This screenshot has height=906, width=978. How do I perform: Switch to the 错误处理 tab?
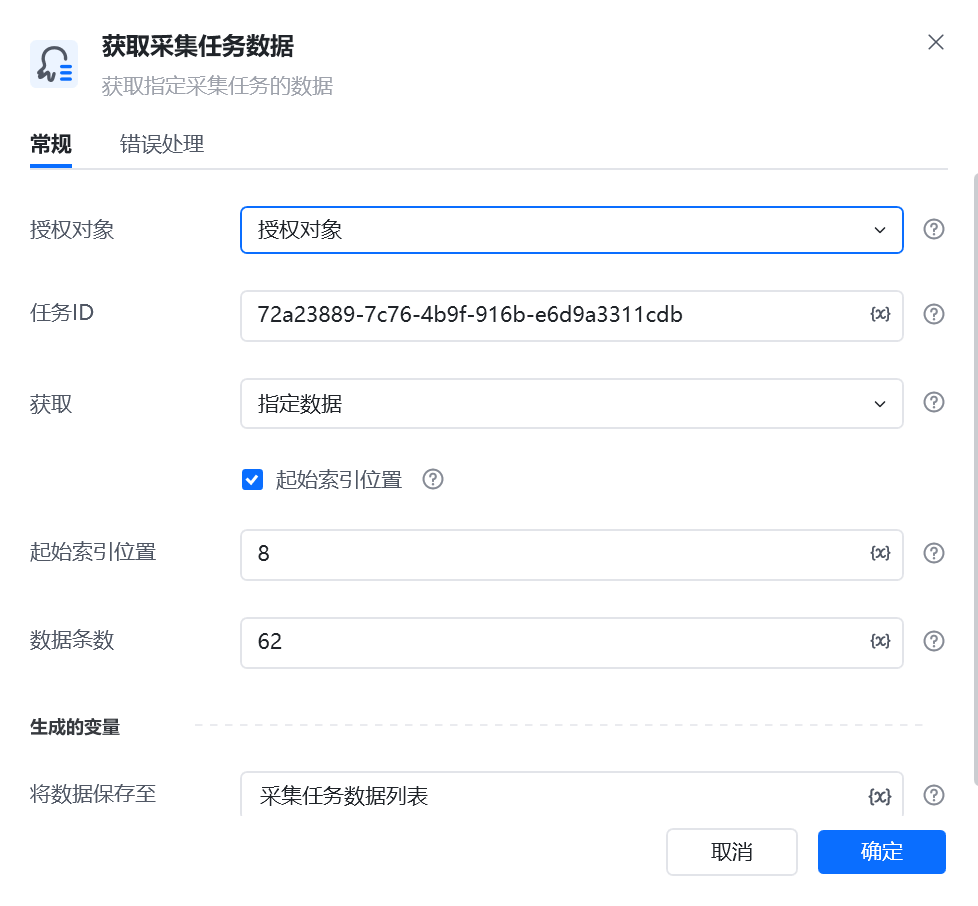(162, 145)
